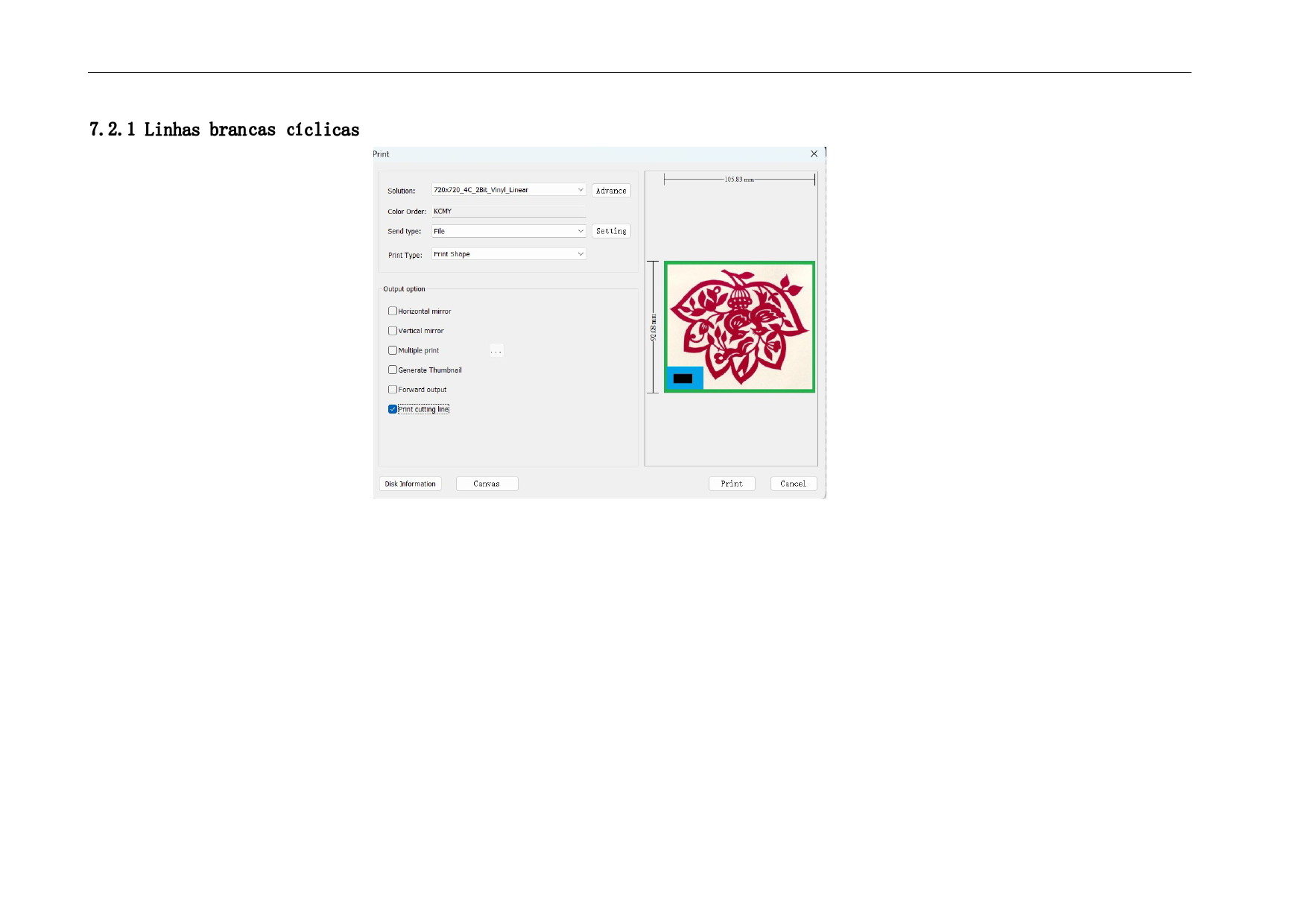This screenshot has height=924, width=1307.
Task: Open the Setting button beside Send type
Action: (611, 232)
